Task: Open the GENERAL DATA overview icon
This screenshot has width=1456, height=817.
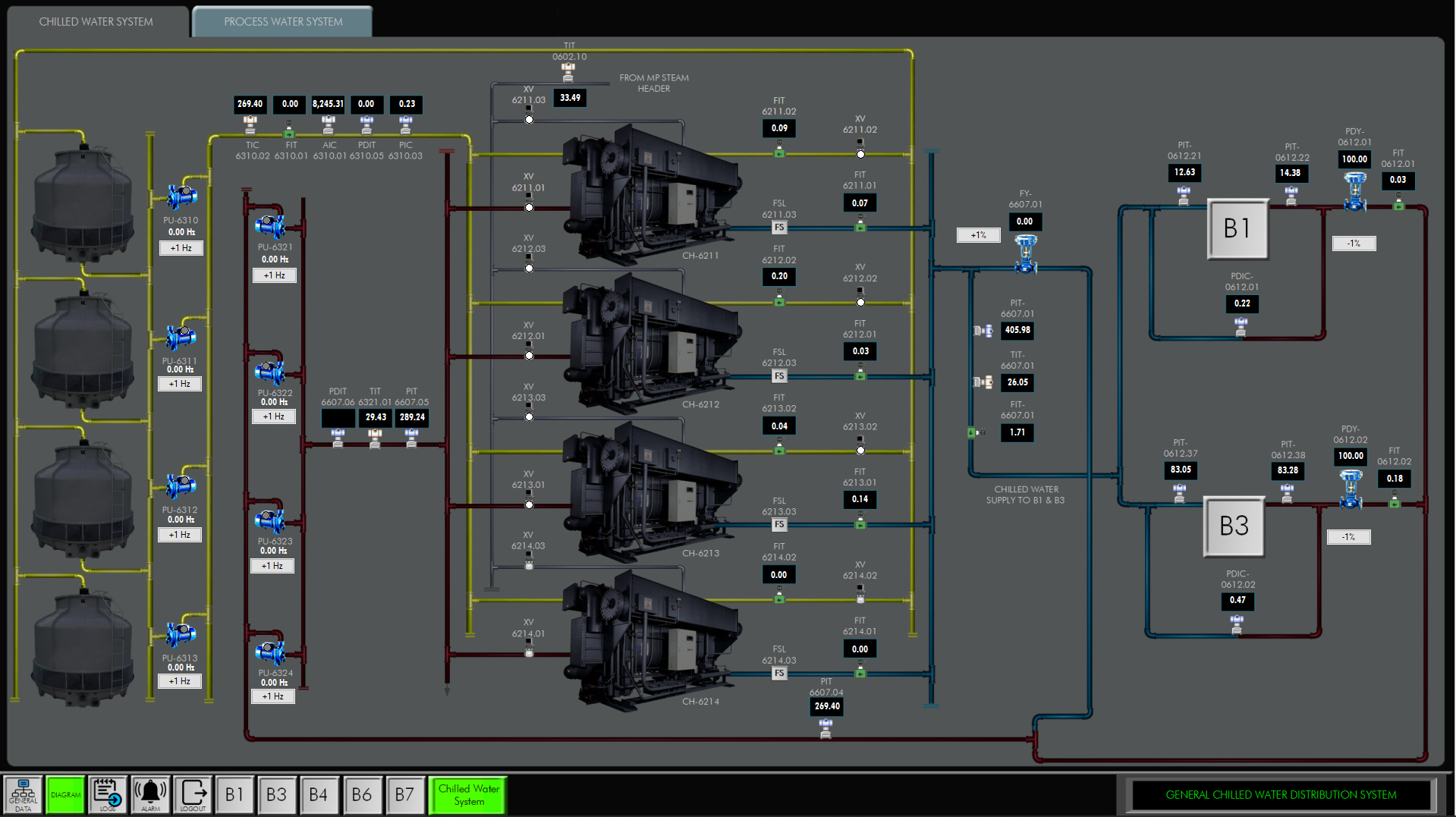Action: tap(23, 794)
